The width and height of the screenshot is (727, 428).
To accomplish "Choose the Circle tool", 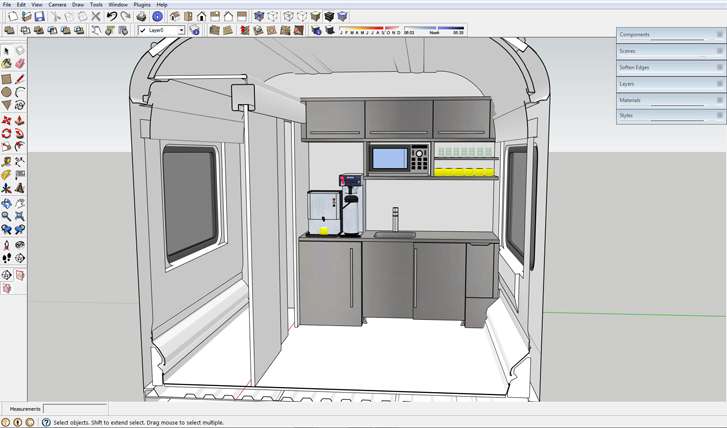I will tap(6, 92).
